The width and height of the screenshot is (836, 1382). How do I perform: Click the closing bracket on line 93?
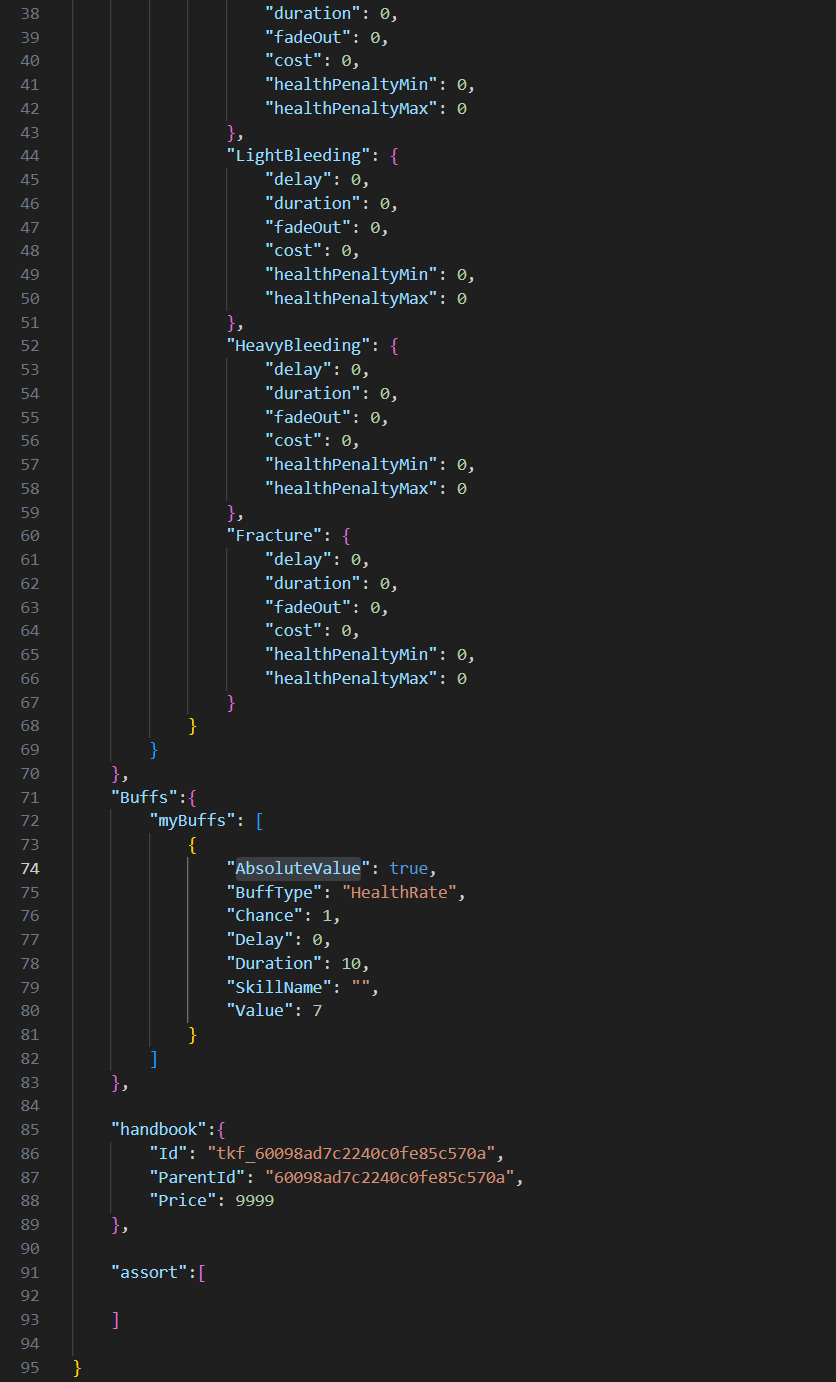click(115, 1320)
